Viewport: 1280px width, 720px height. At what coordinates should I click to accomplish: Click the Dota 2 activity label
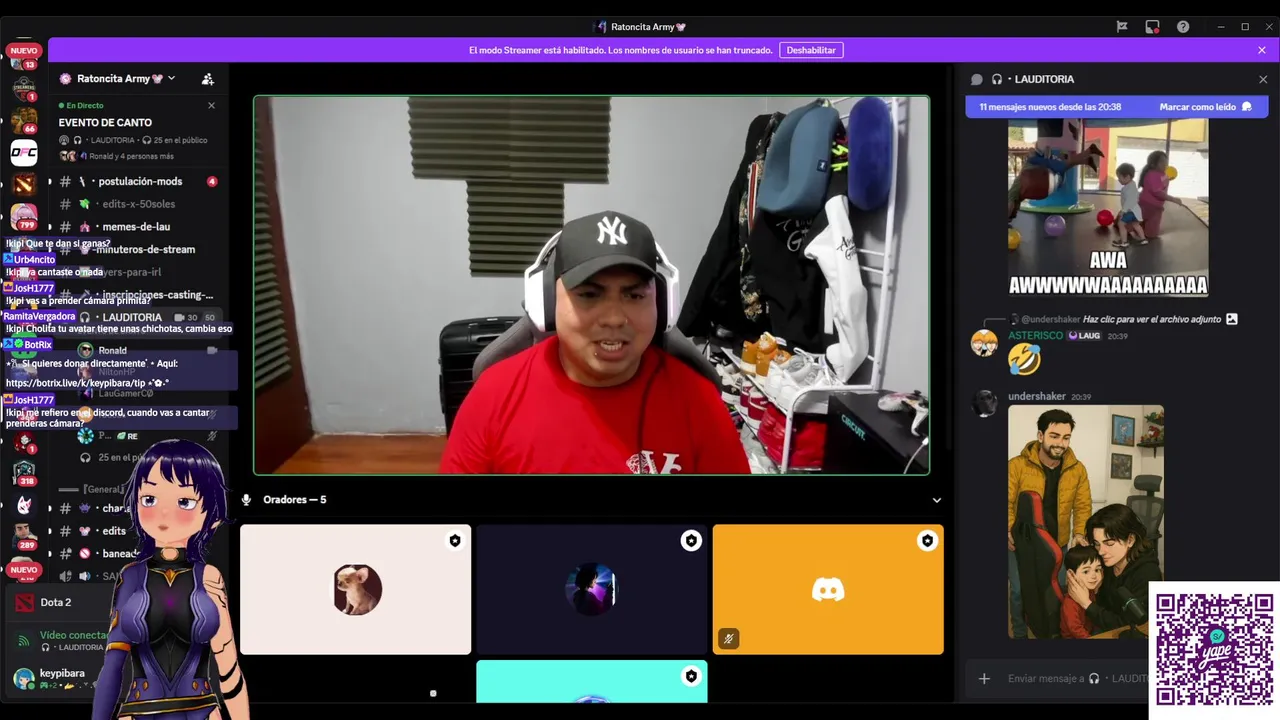pos(56,602)
